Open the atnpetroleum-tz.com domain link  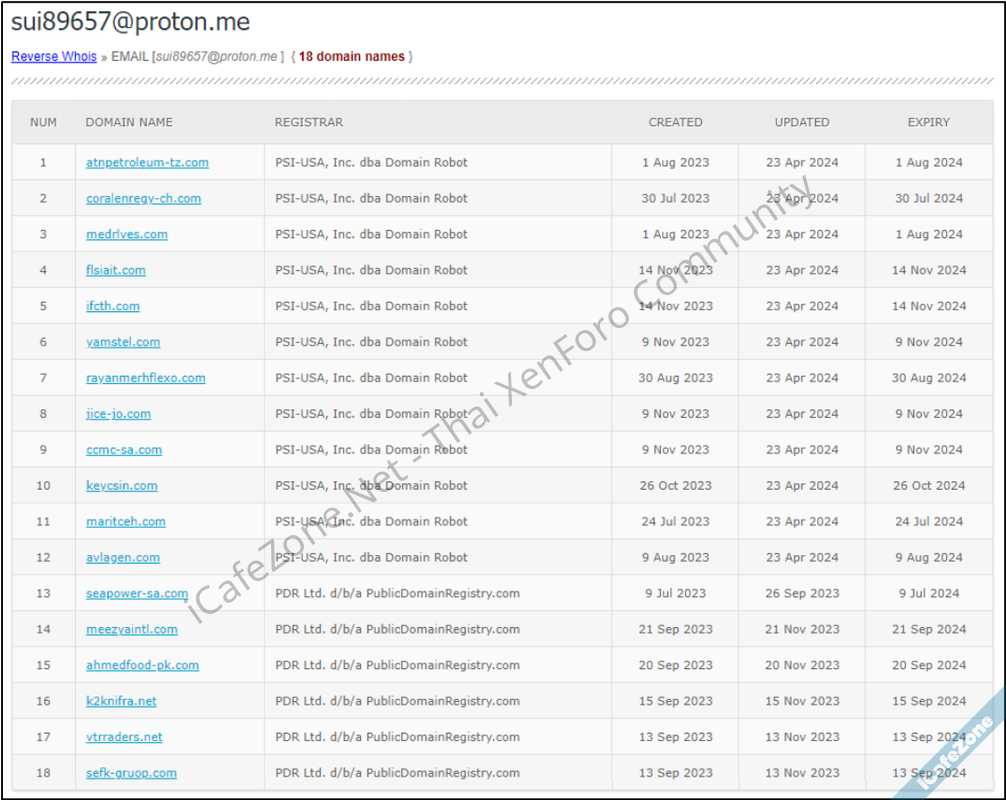pyautogui.click(x=147, y=162)
